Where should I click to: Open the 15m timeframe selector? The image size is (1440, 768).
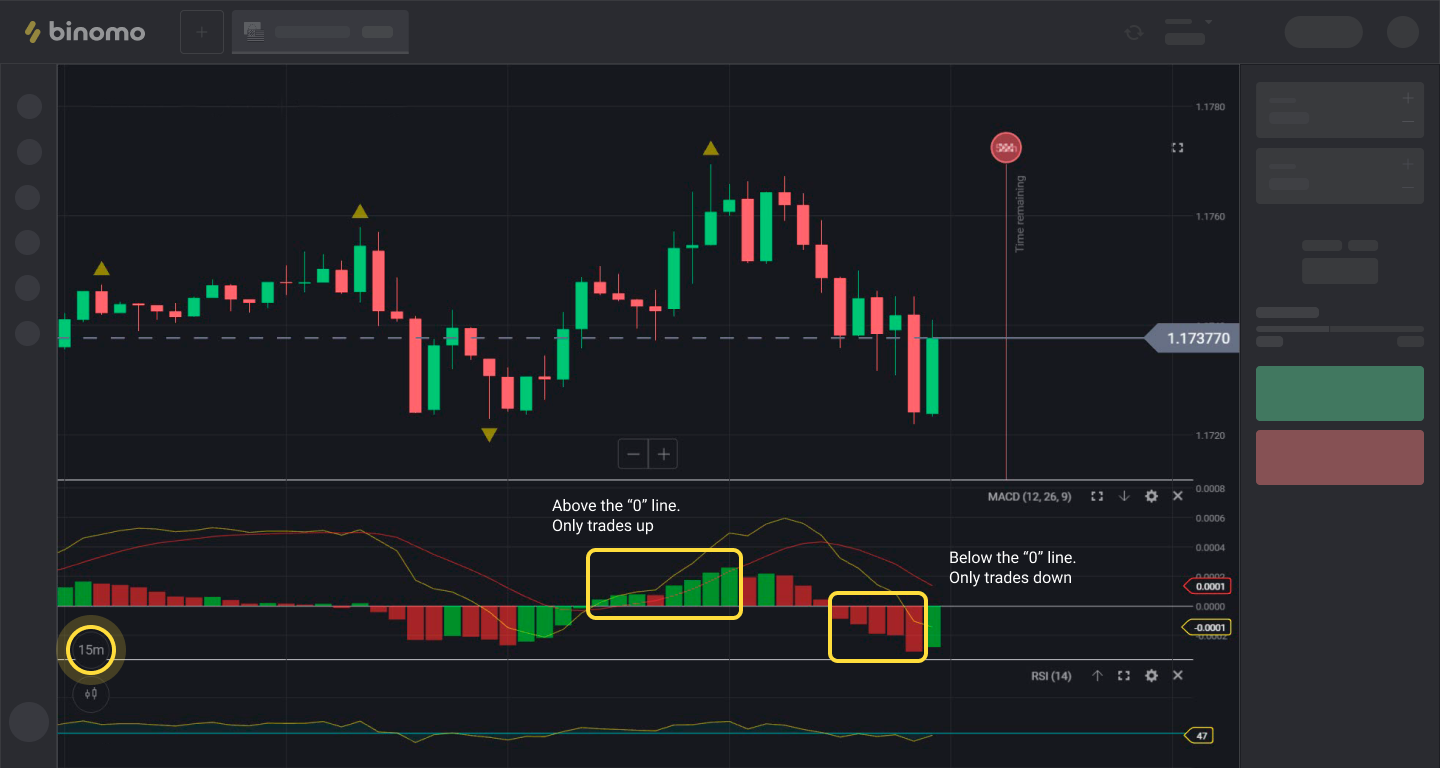(91, 650)
